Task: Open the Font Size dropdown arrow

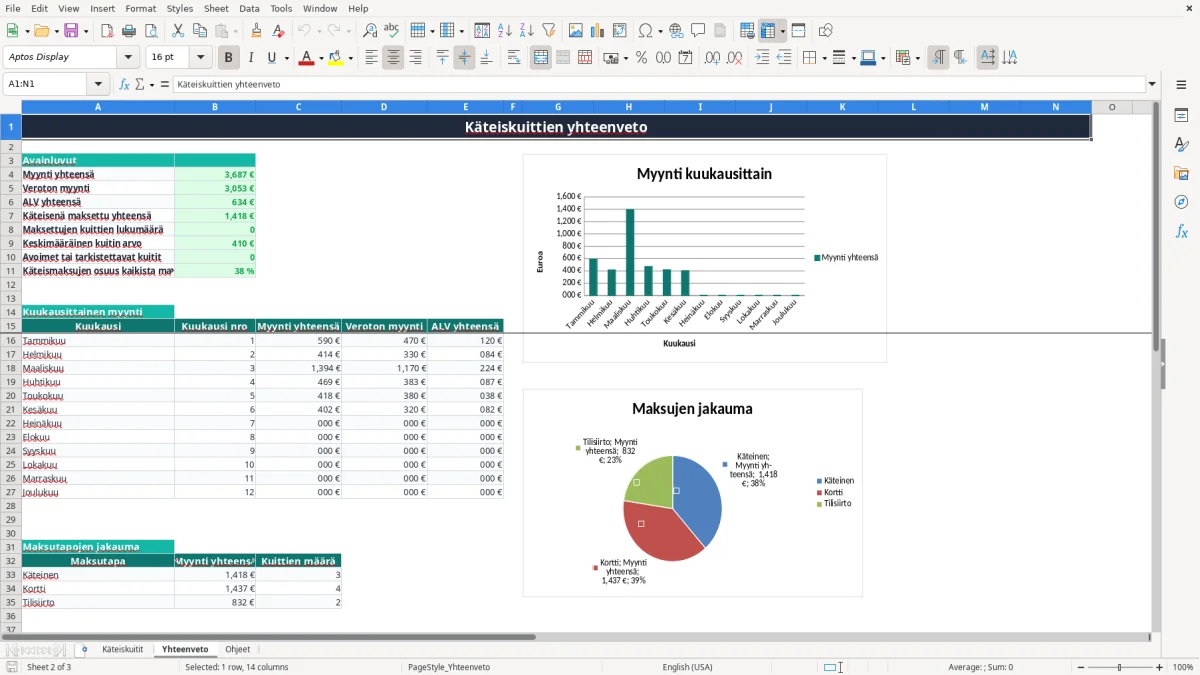Action: [201, 57]
